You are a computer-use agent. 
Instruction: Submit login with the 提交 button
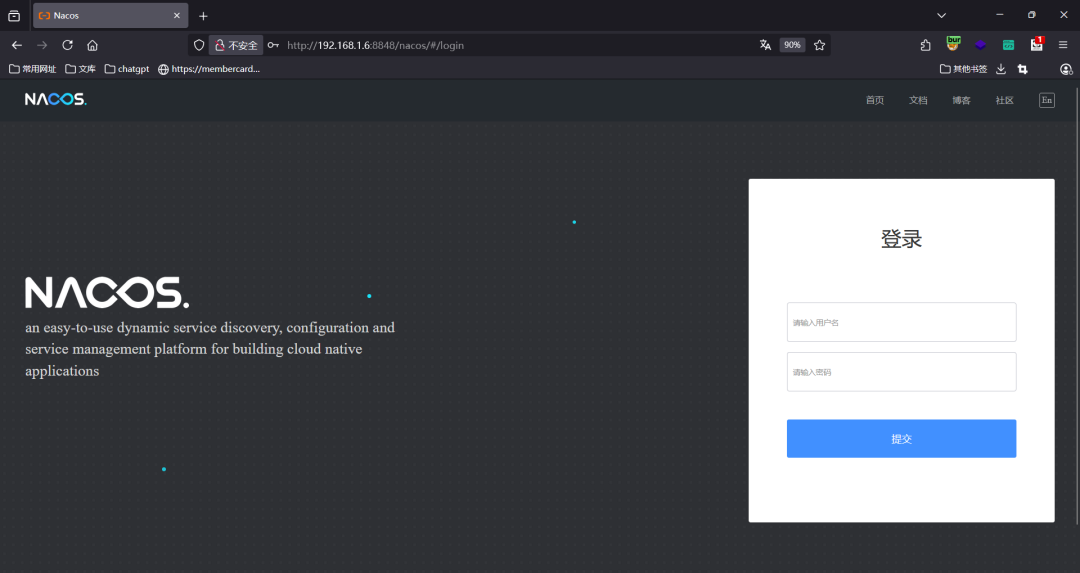[x=902, y=439]
